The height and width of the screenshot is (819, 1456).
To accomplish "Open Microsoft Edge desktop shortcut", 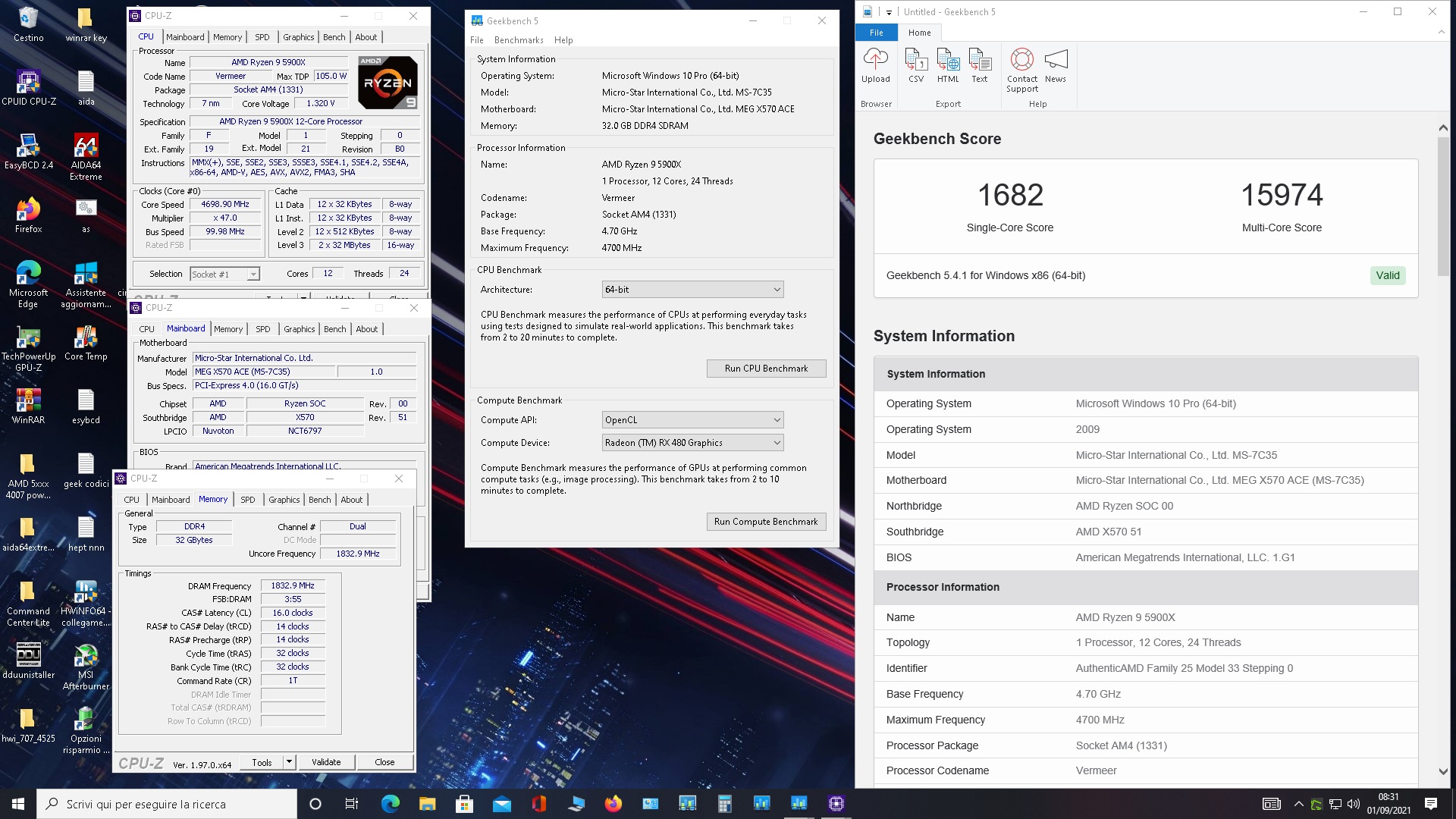I will (28, 284).
